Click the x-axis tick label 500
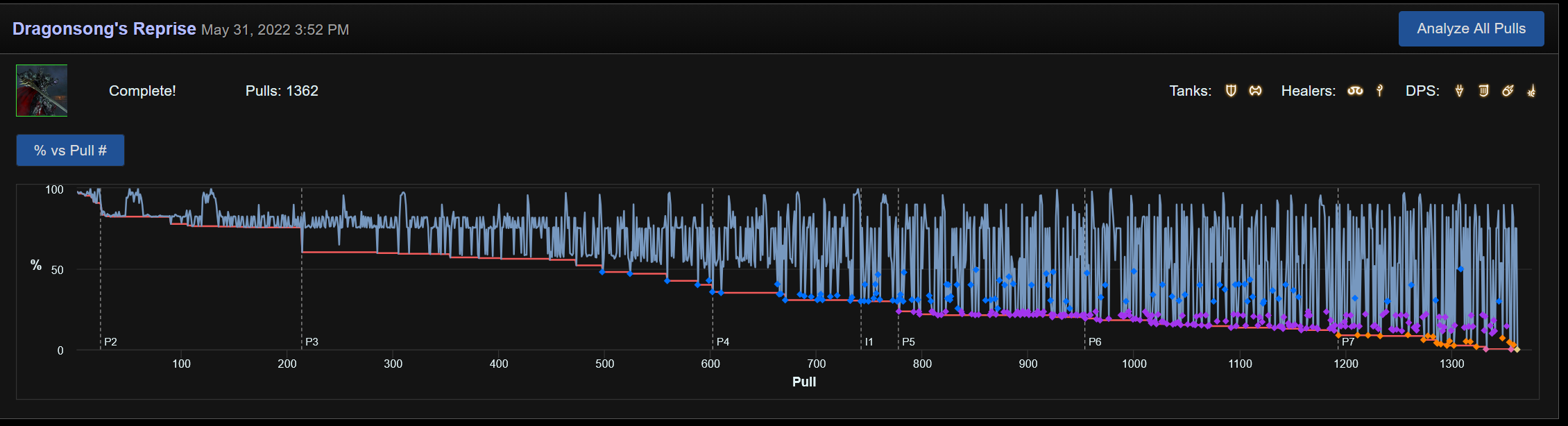 tap(605, 364)
